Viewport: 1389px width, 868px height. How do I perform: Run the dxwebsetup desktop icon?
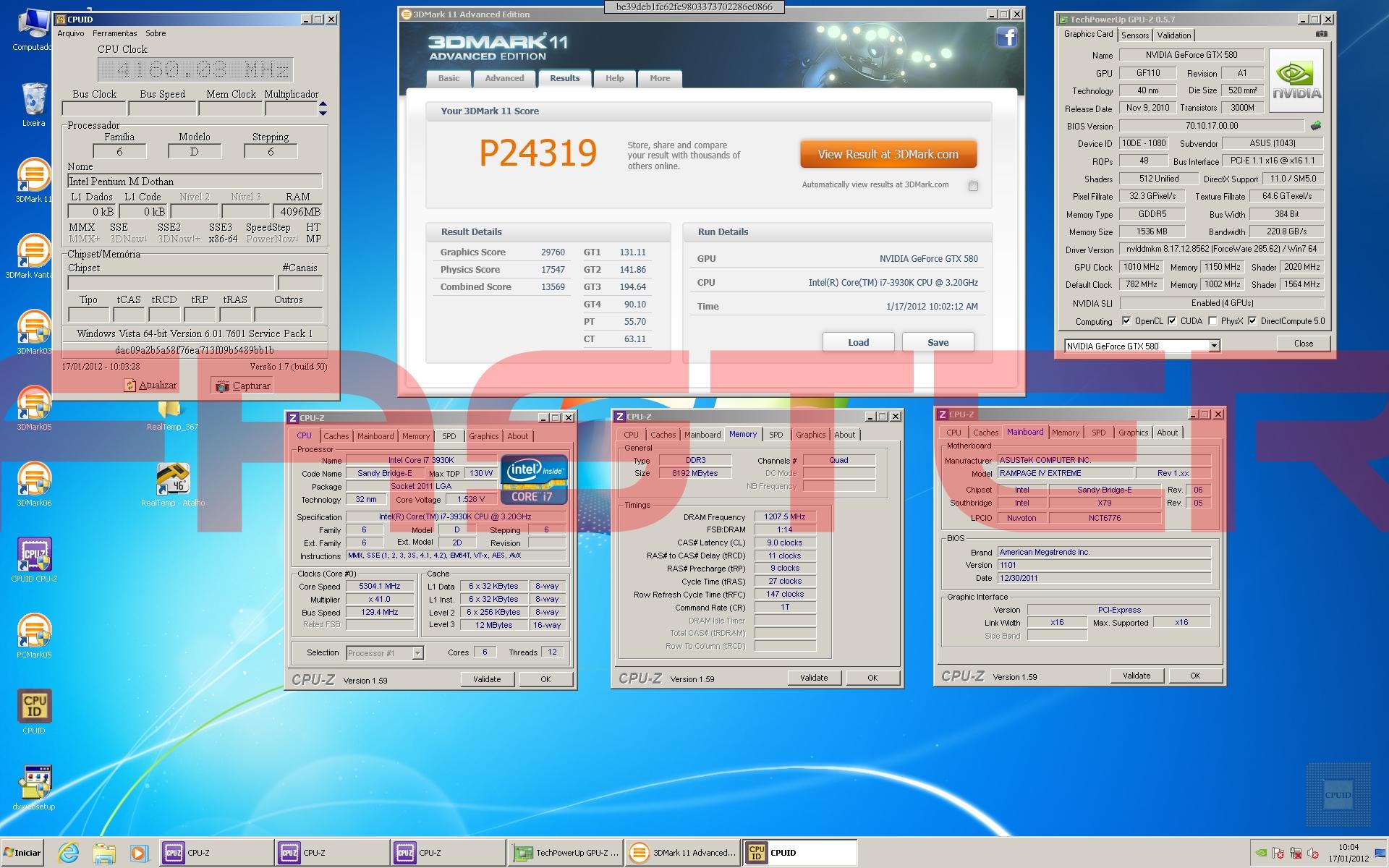coord(34,788)
